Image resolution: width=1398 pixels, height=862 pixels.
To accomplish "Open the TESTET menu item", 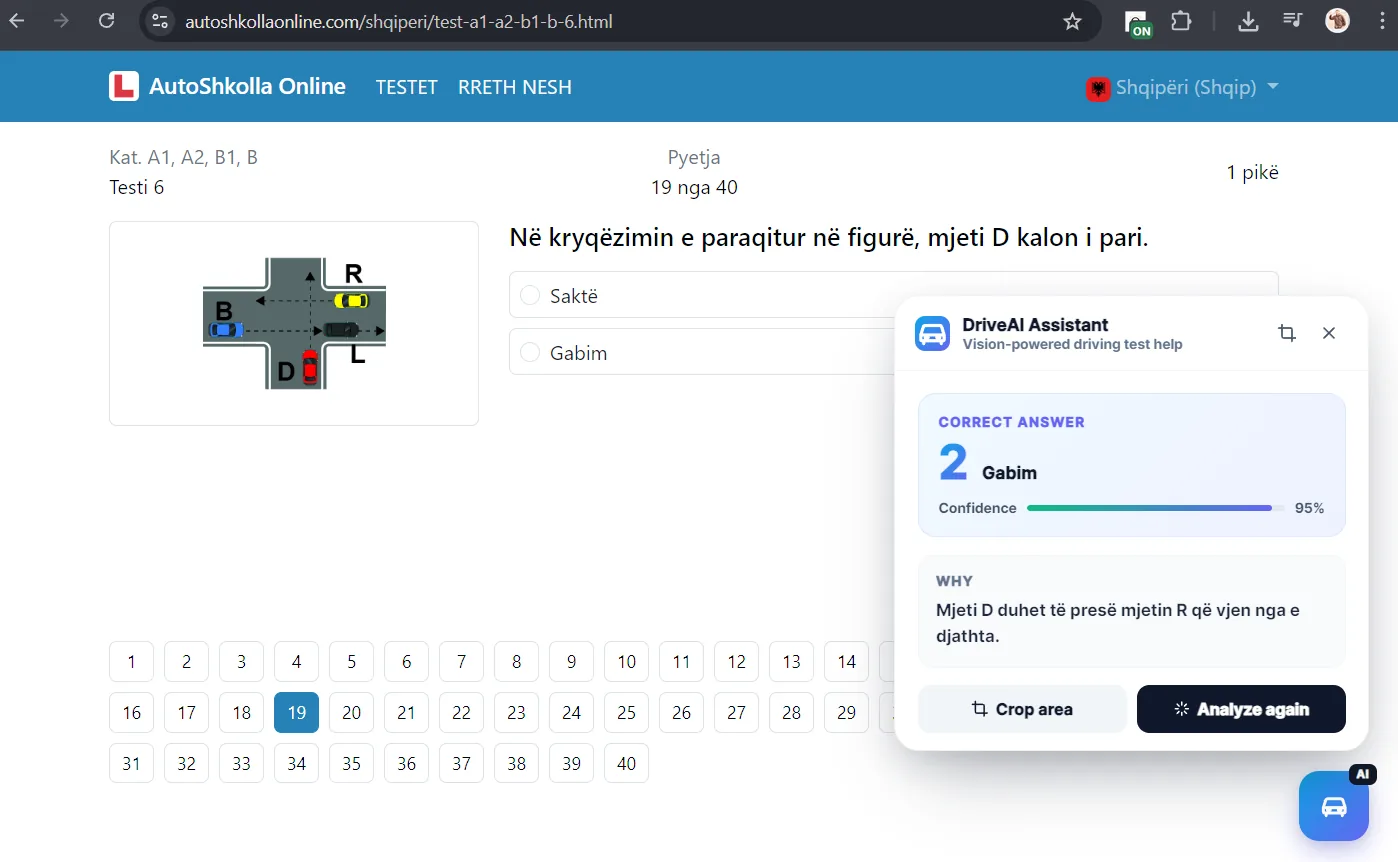I will coord(406,87).
